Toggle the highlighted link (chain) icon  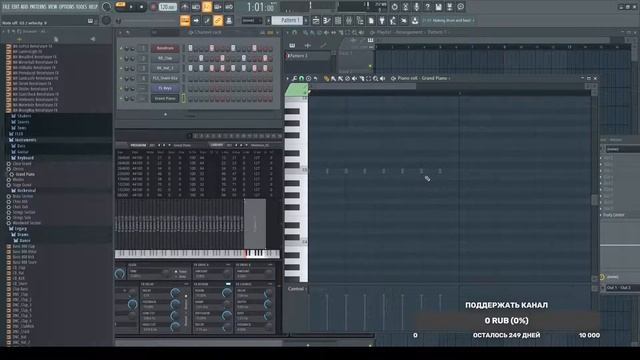(218, 20)
